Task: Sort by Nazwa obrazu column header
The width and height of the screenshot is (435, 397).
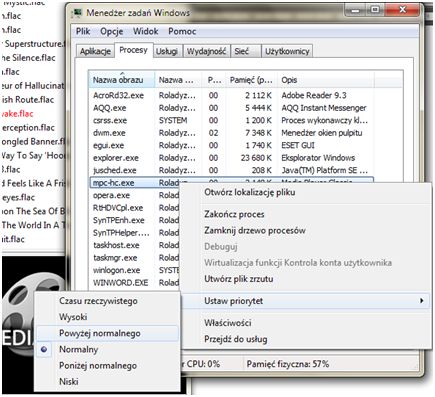Action: [122, 80]
